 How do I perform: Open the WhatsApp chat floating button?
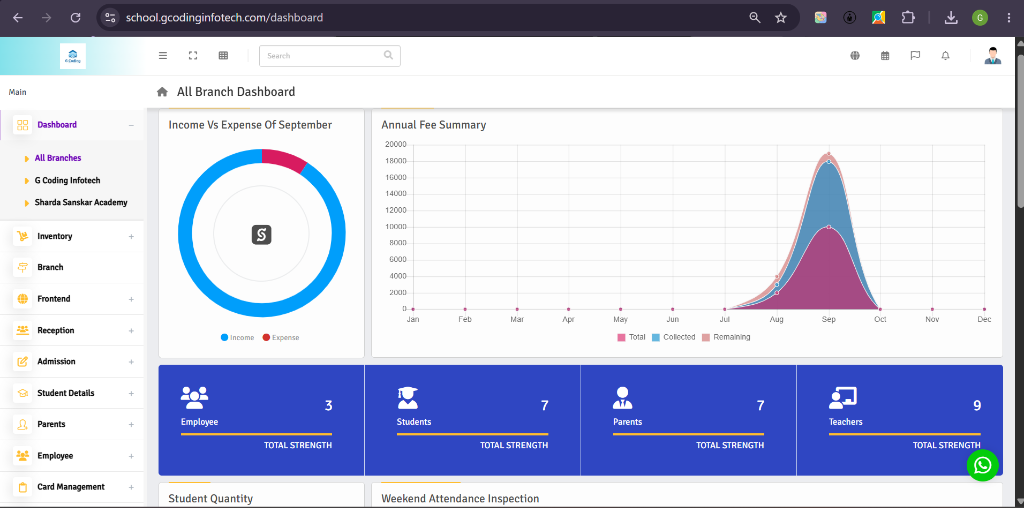click(x=982, y=466)
